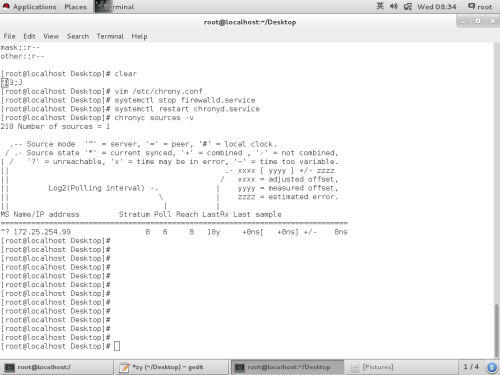Click the 'systemctl restart chronyd.service' line

pos(187,109)
